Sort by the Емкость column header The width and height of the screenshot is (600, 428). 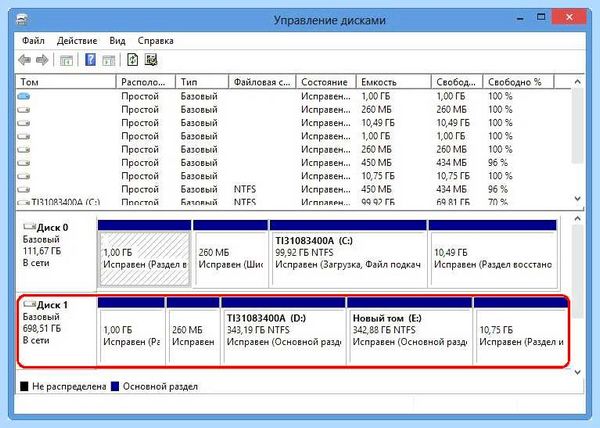point(394,82)
